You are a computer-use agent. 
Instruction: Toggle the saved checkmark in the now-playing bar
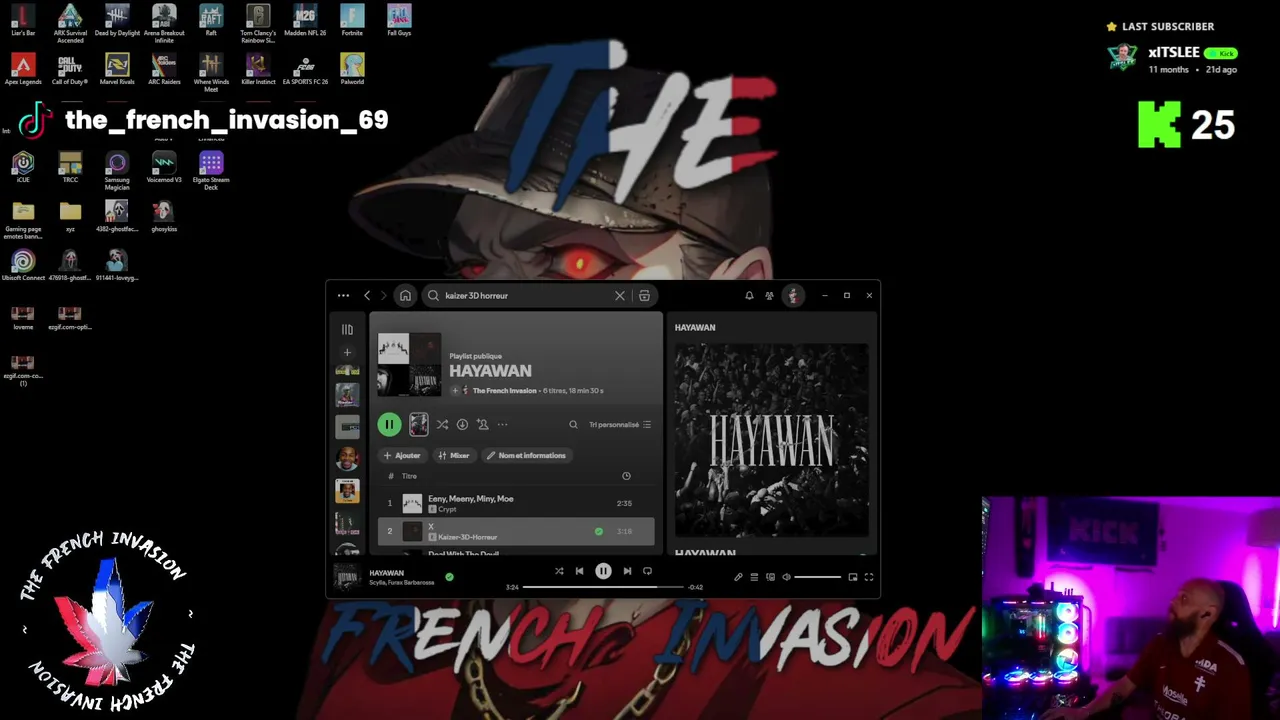pyautogui.click(x=449, y=577)
